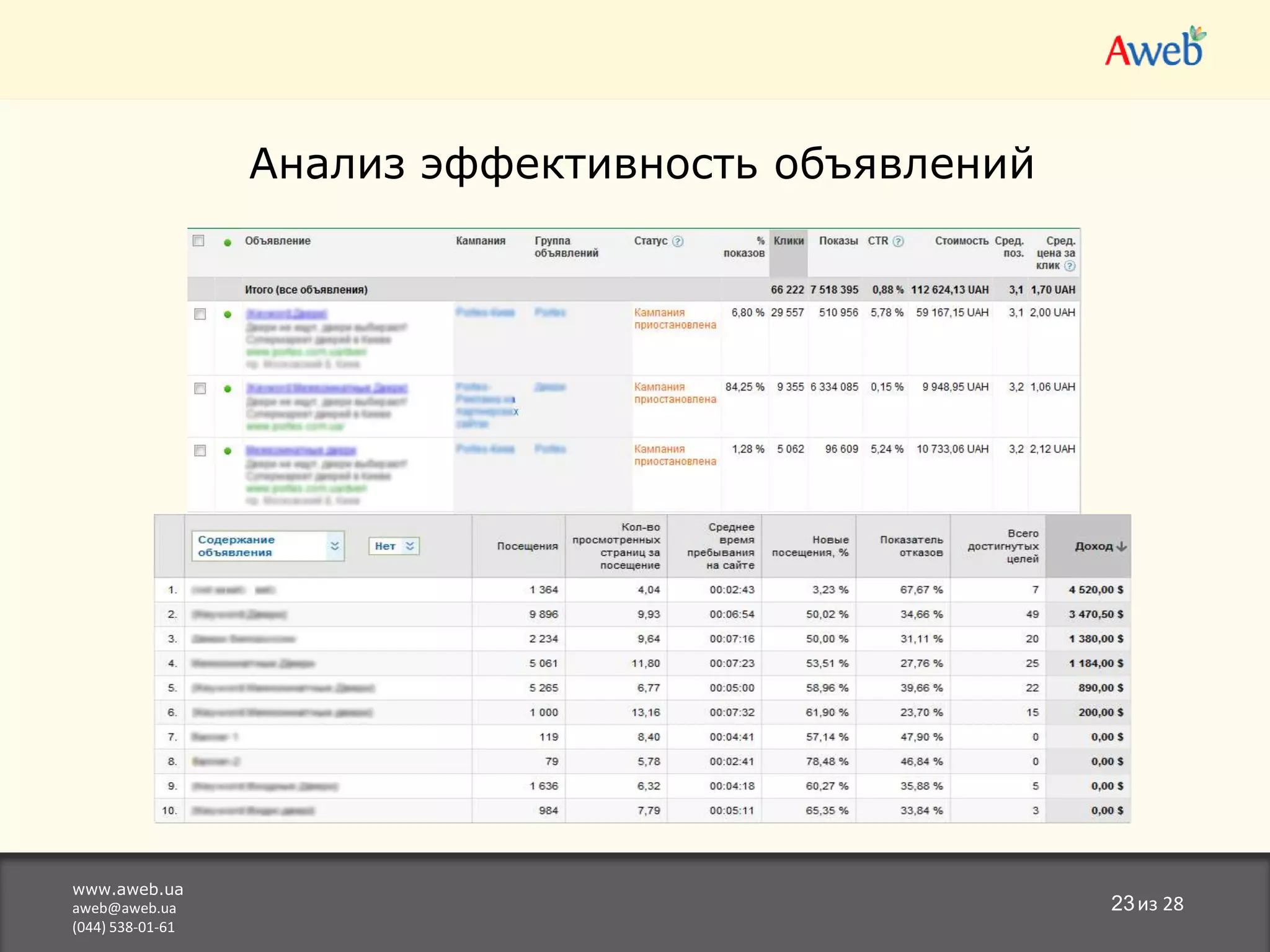Click total cost 112 624,13 UAH

[949, 289]
